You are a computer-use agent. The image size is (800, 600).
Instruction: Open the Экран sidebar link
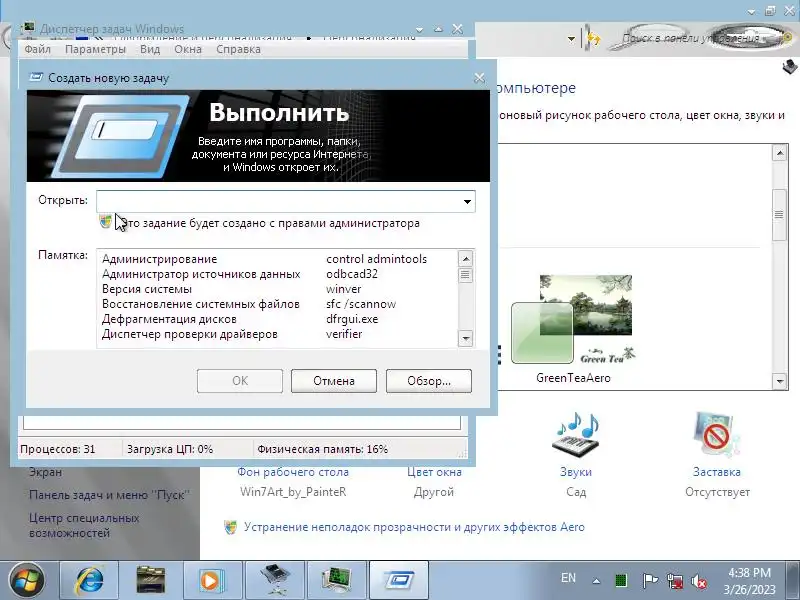pos(45,472)
